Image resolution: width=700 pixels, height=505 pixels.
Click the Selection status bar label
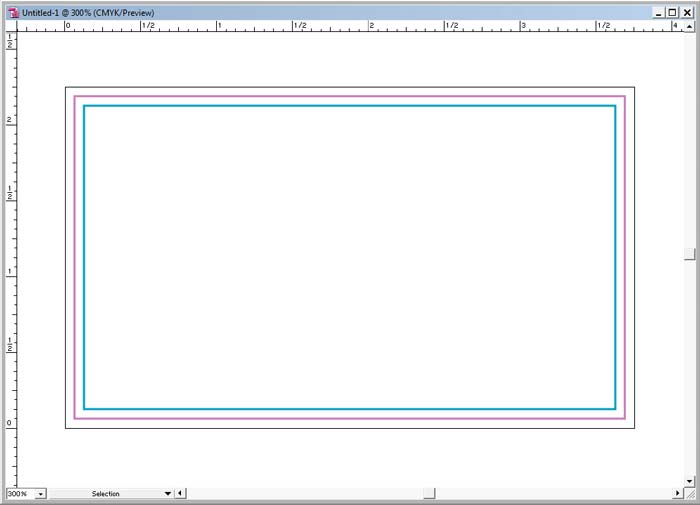(x=105, y=494)
